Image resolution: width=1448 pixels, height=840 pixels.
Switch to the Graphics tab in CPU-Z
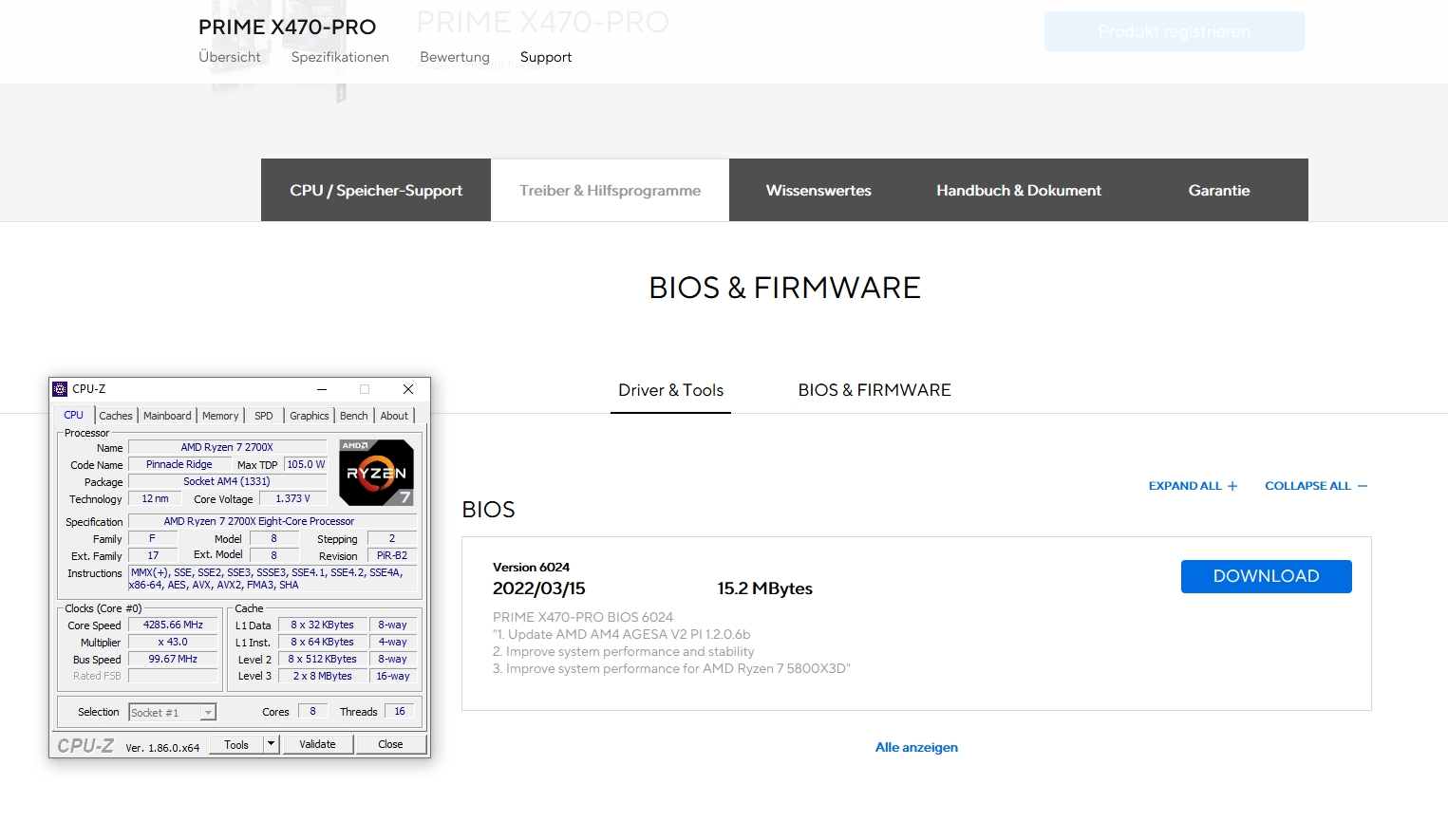[x=310, y=416]
